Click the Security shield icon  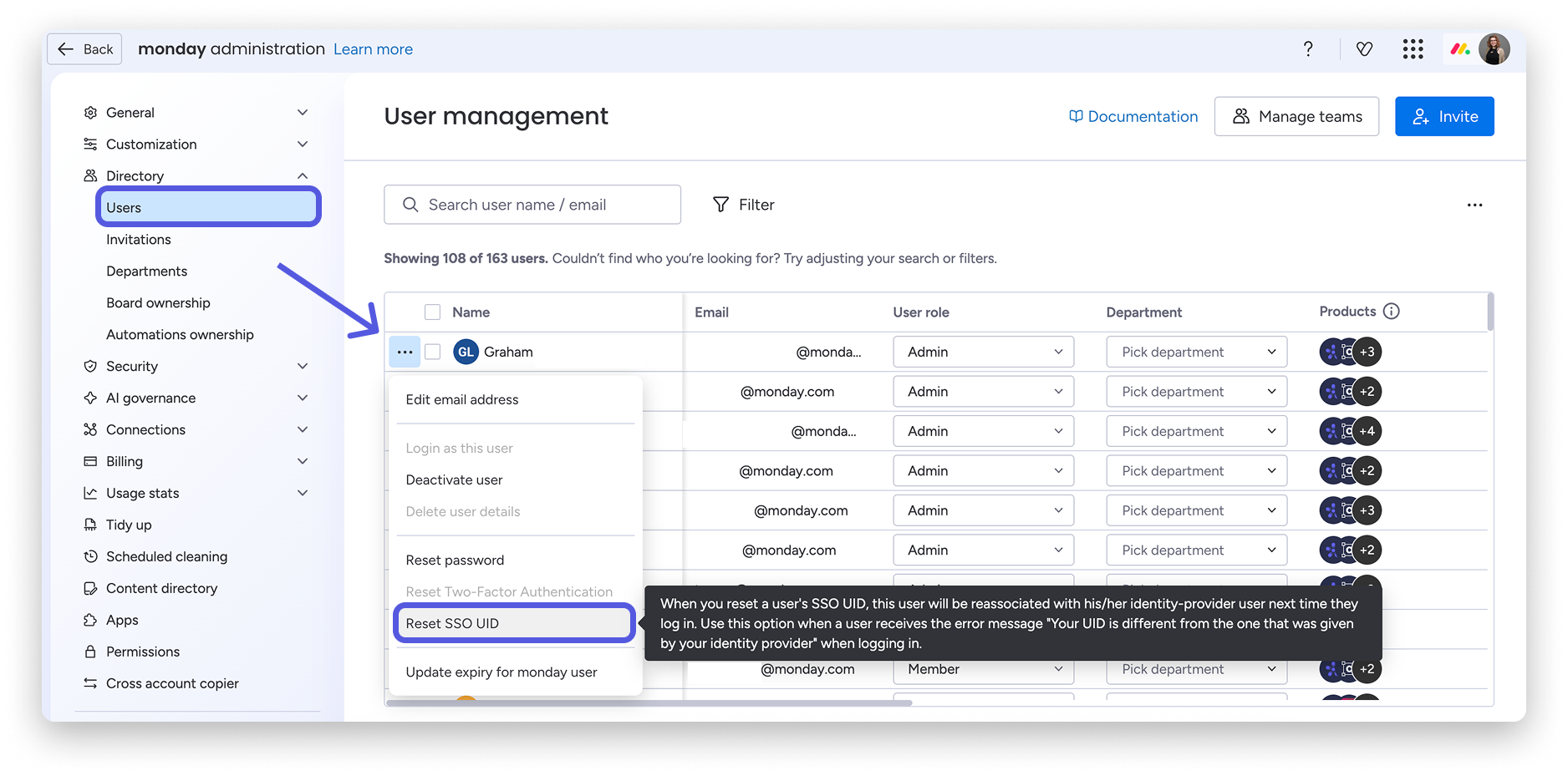pyautogui.click(x=90, y=367)
